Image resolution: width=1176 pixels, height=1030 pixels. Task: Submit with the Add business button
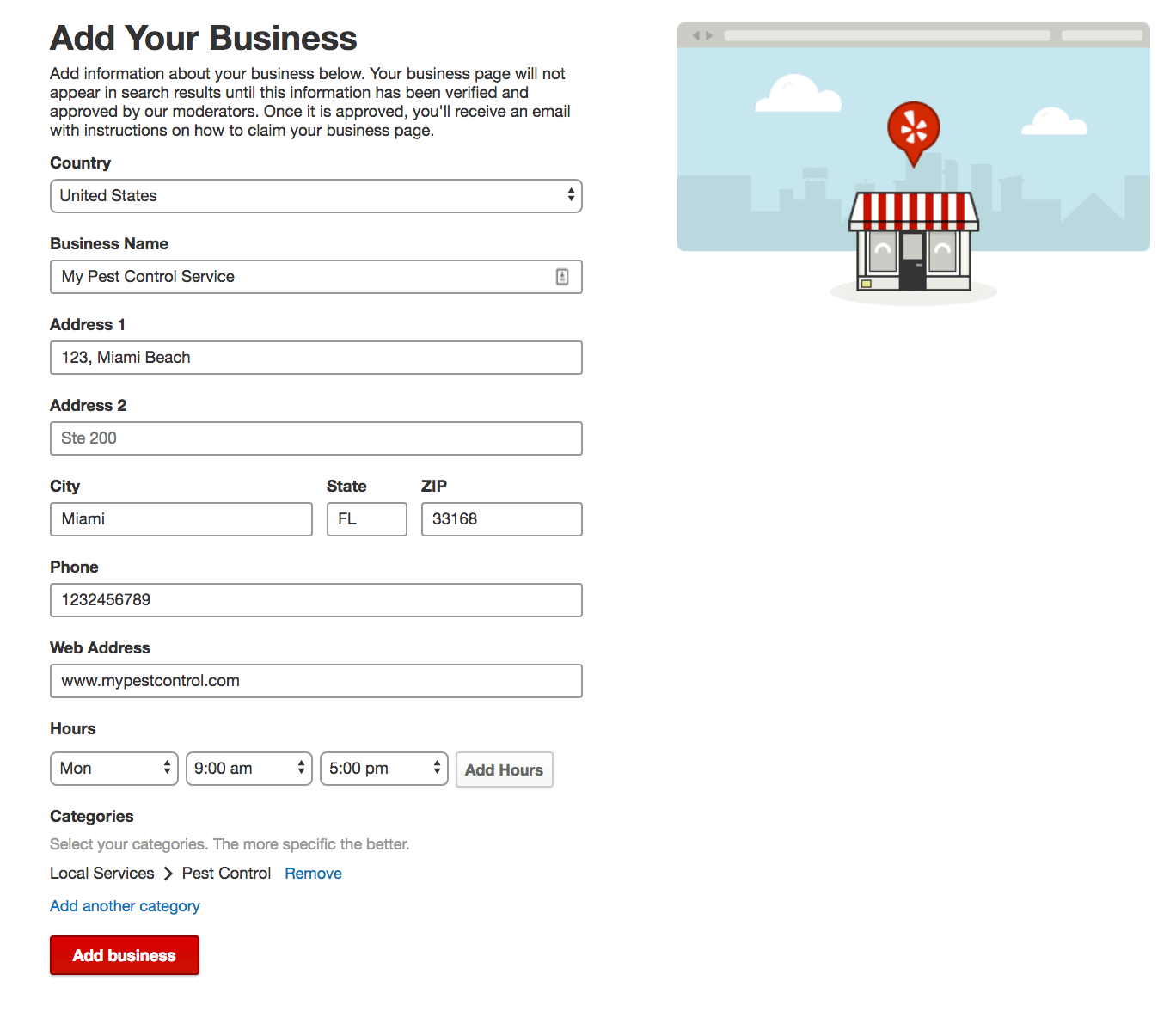point(125,955)
